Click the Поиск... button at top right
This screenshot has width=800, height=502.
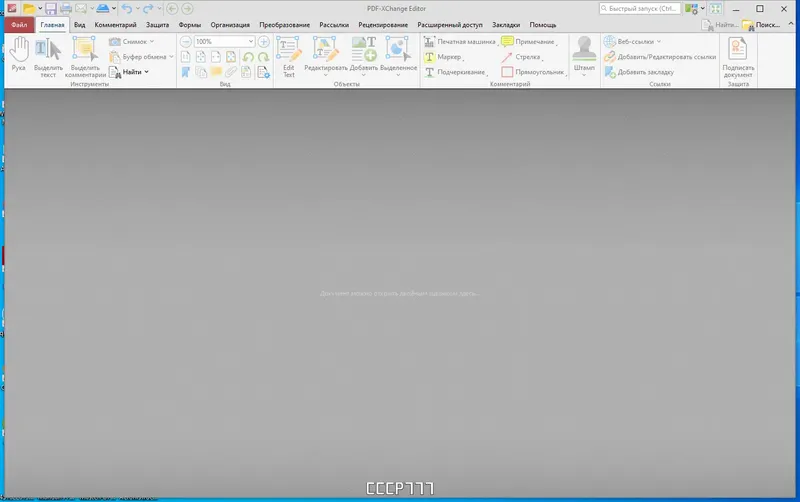tap(761, 24)
